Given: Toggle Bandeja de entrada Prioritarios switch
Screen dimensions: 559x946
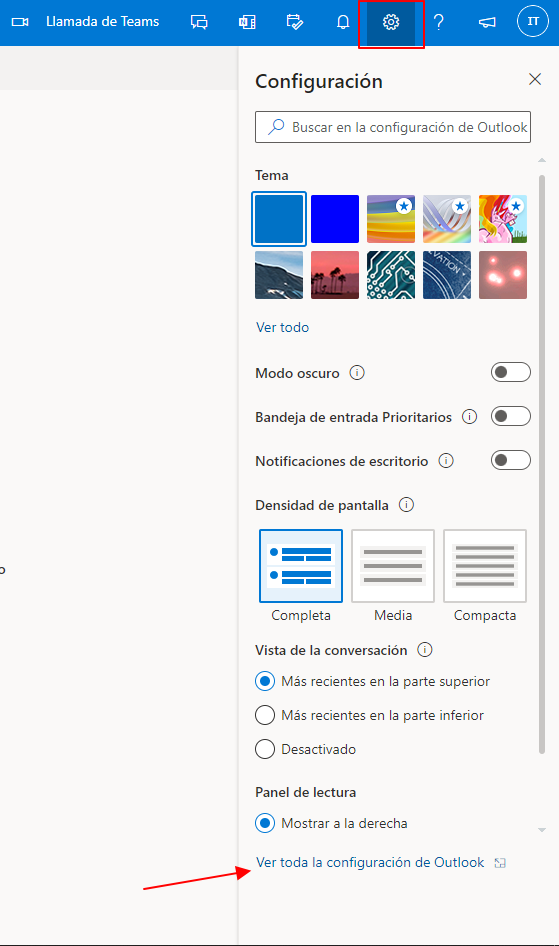Looking at the screenshot, I should click(510, 416).
